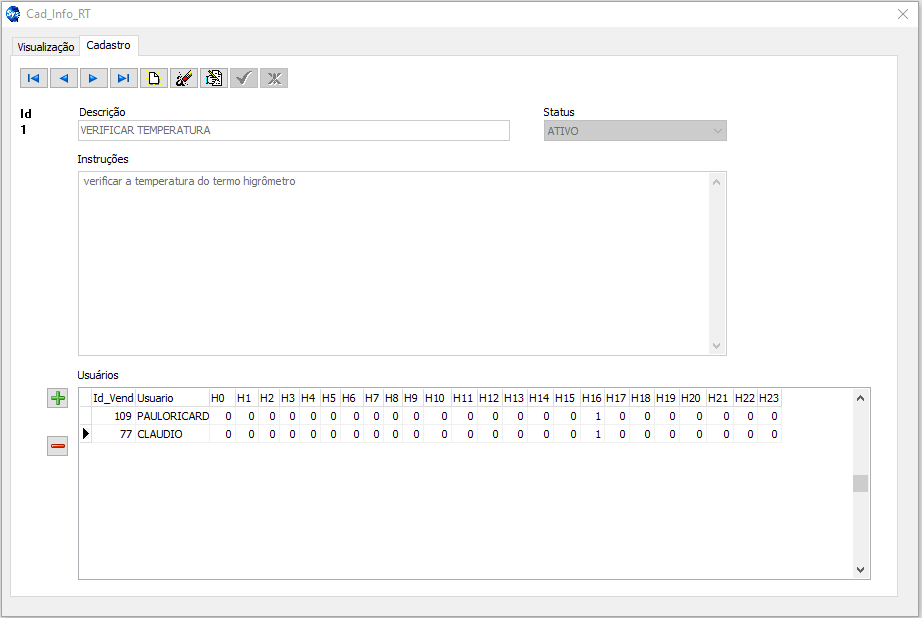Add a user with the green plus
This screenshot has width=922, height=618.
58,398
